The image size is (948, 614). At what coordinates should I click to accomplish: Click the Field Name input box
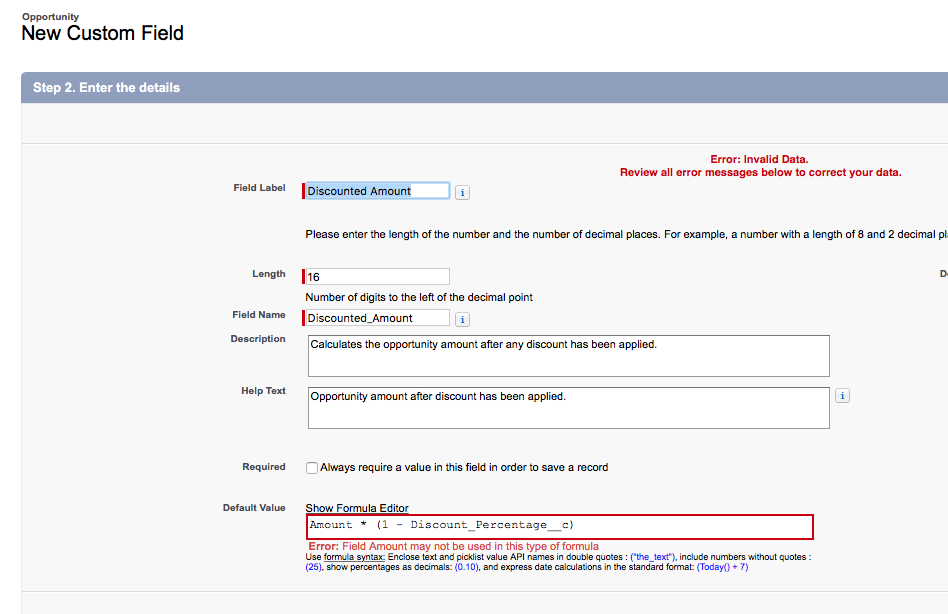pos(378,318)
